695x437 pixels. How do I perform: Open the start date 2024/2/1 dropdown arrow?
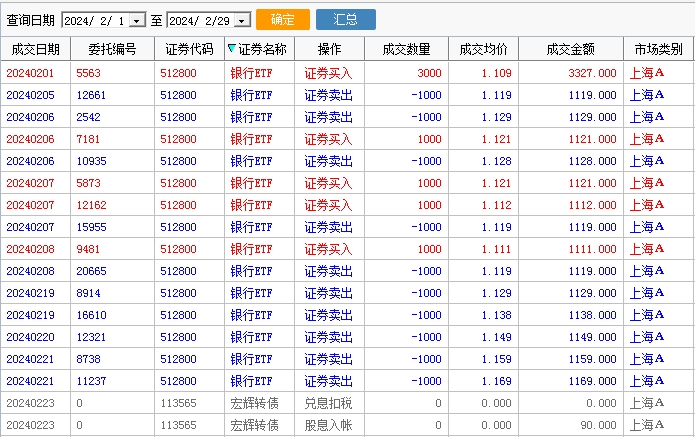138,20
